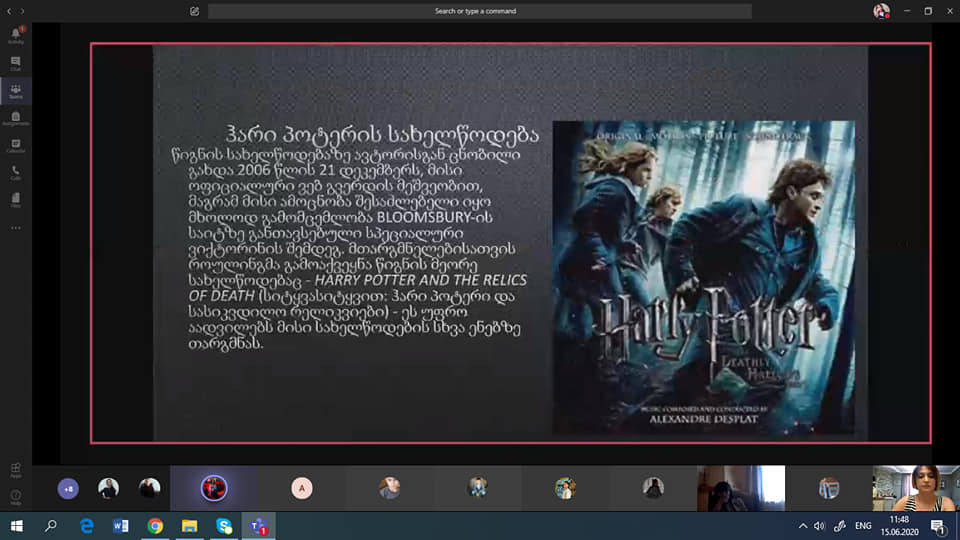The image size is (960, 540).
Task: Click the Teams icon in the taskbar
Action: 258,526
